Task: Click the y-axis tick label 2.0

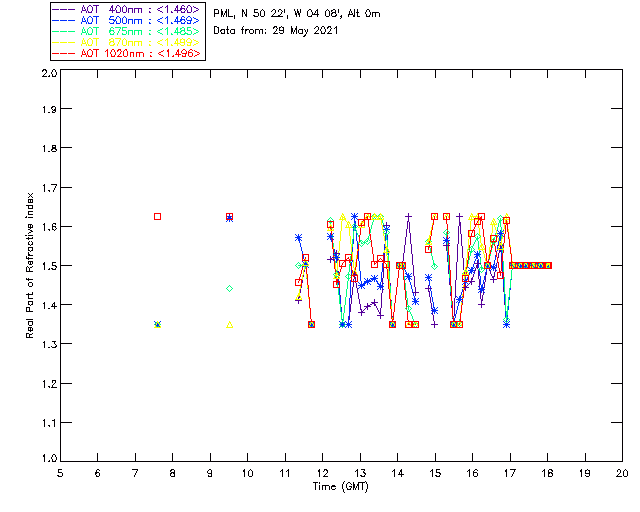Action: click(x=49, y=73)
